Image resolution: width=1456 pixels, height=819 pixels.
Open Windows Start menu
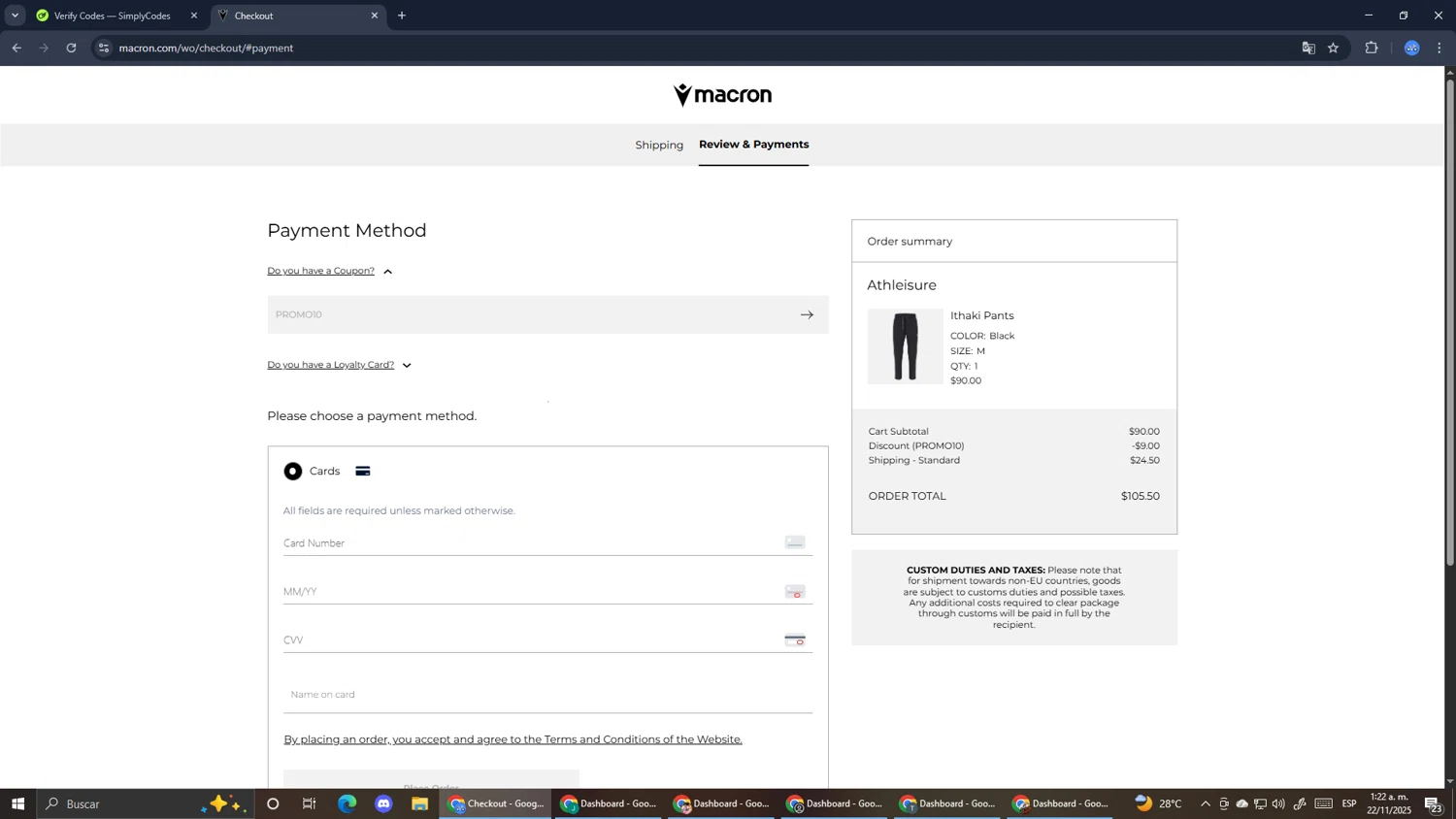pos(17,803)
